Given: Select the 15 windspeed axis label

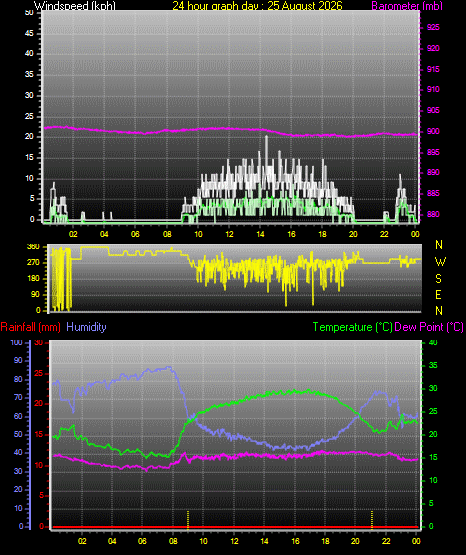Looking at the screenshot, I should [29, 158].
